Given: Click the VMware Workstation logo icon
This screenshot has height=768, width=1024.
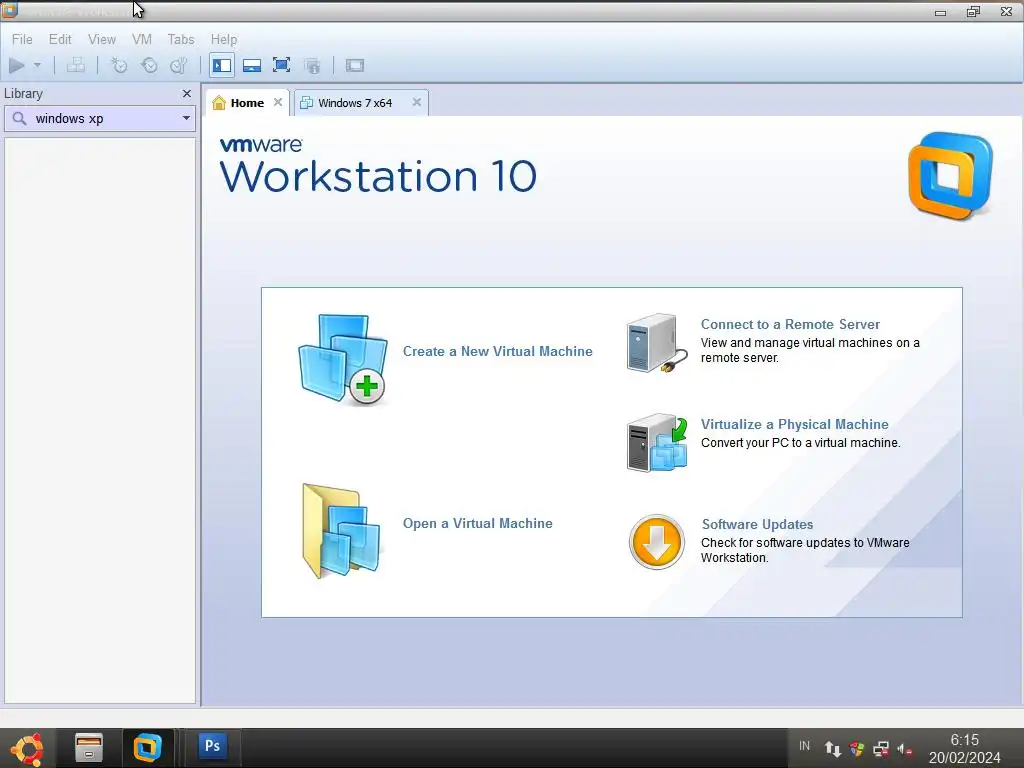Looking at the screenshot, I should pos(951,176).
